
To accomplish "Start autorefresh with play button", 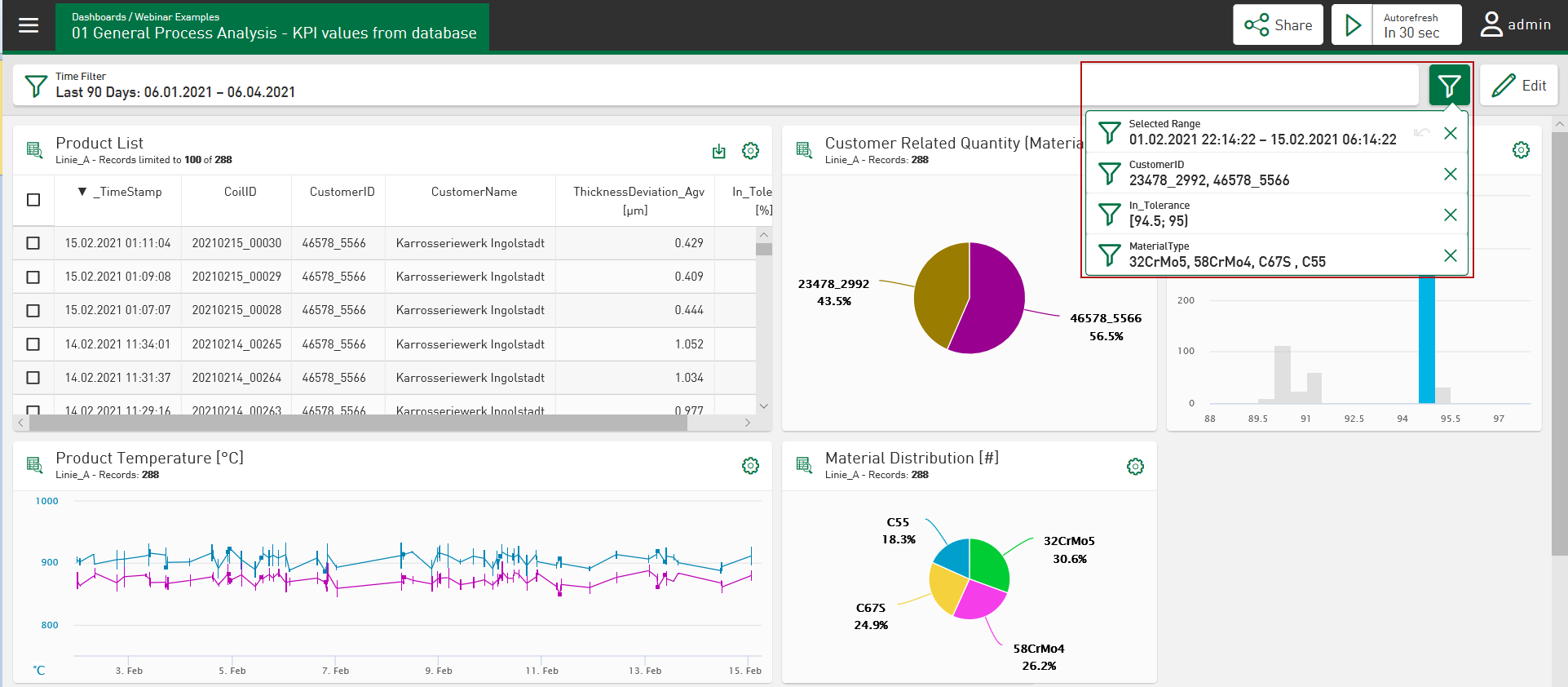I will click(x=1353, y=25).
